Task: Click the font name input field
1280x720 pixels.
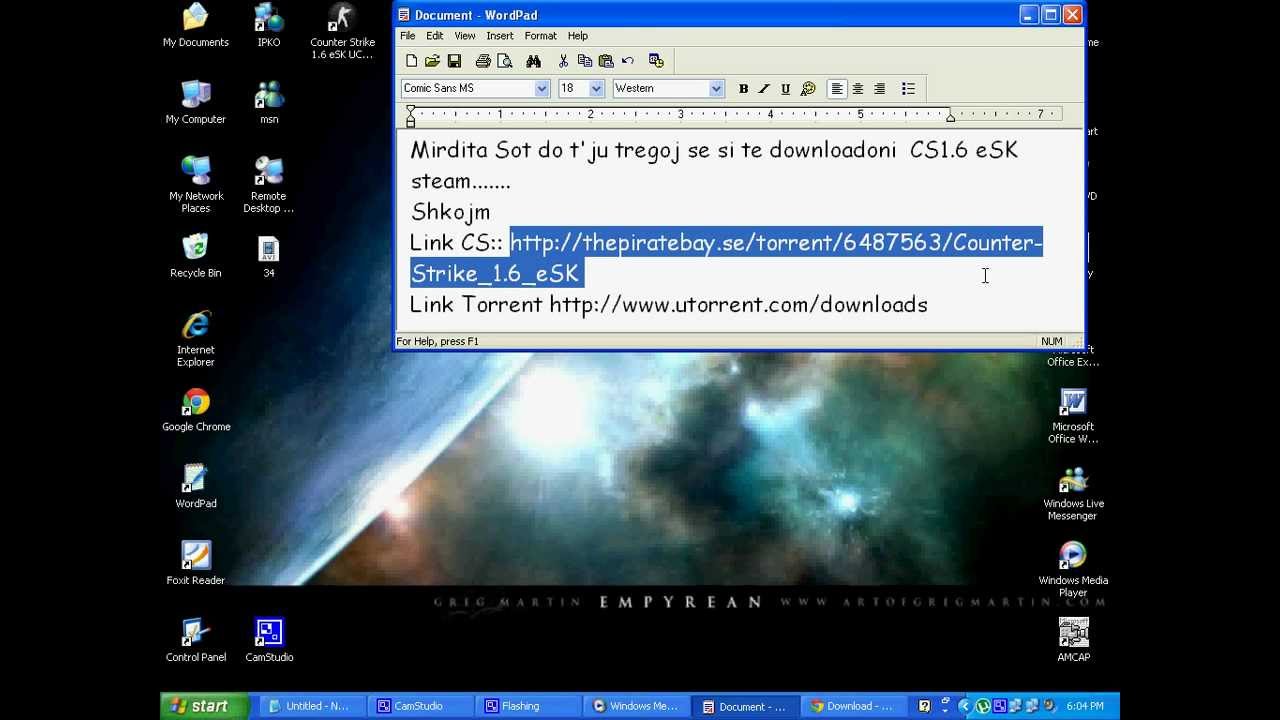Action: (467, 89)
